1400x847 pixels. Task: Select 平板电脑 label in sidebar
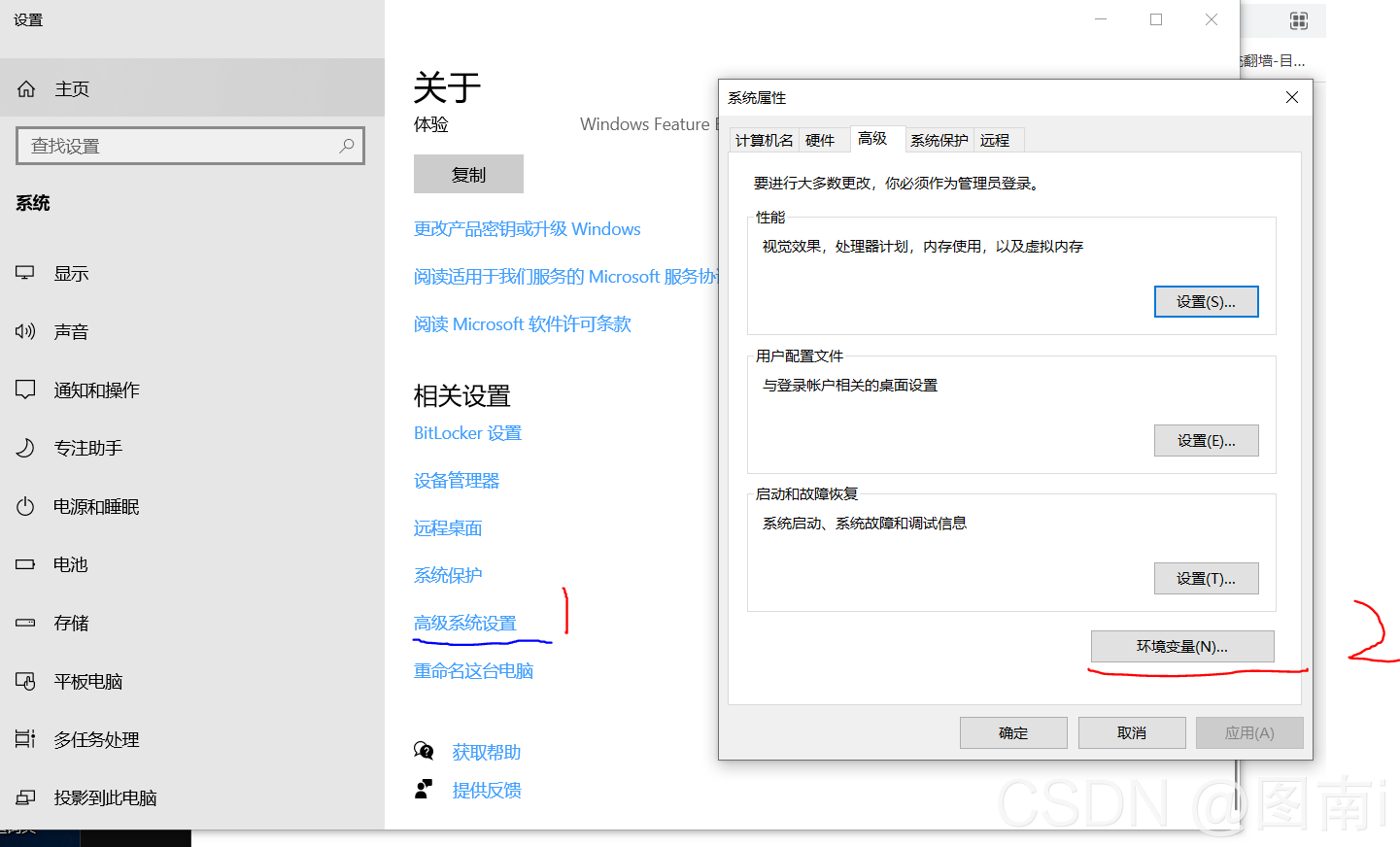[x=87, y=682]
